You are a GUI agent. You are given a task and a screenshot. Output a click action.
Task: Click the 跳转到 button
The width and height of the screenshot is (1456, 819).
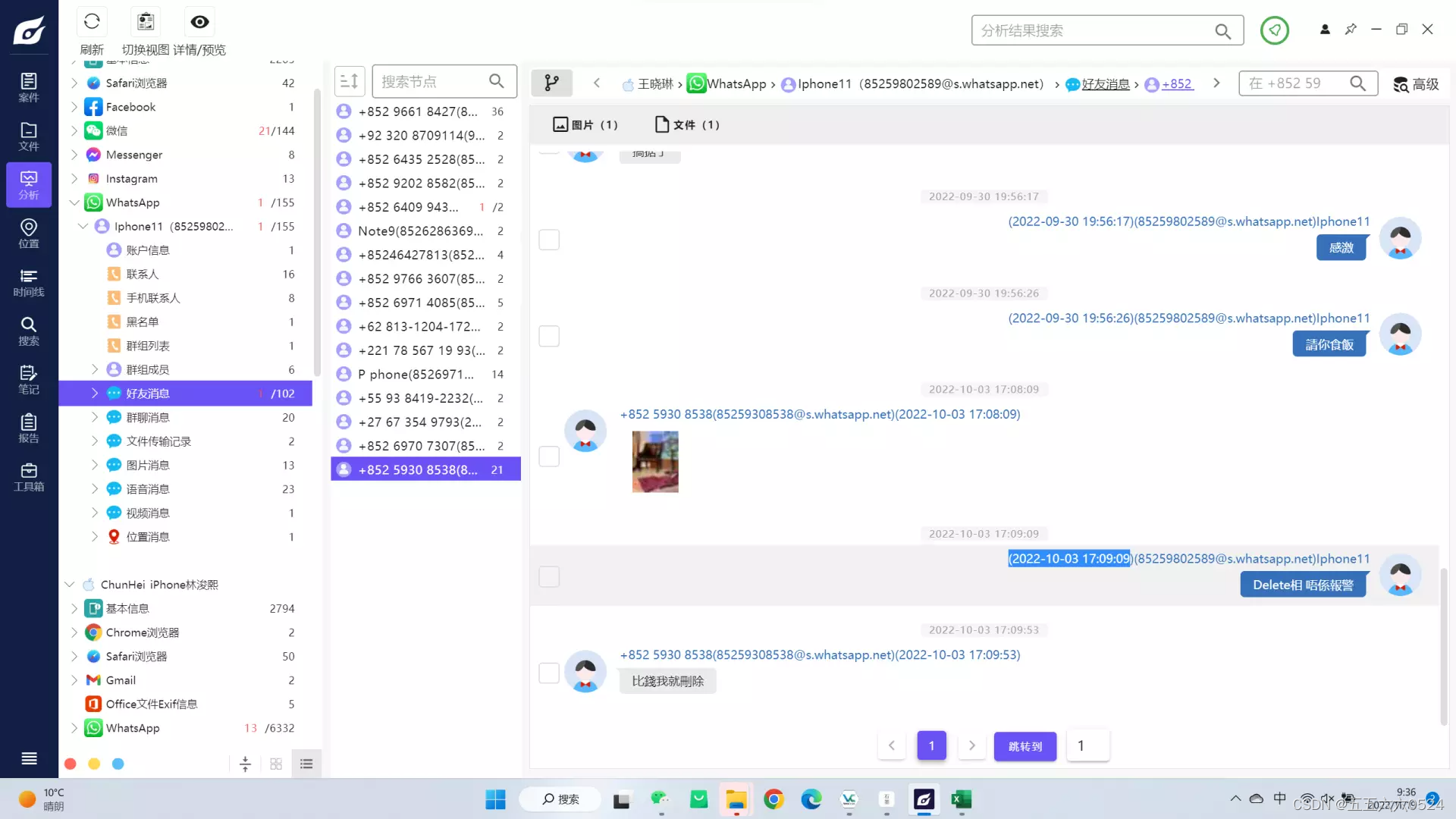(1025, 746)
